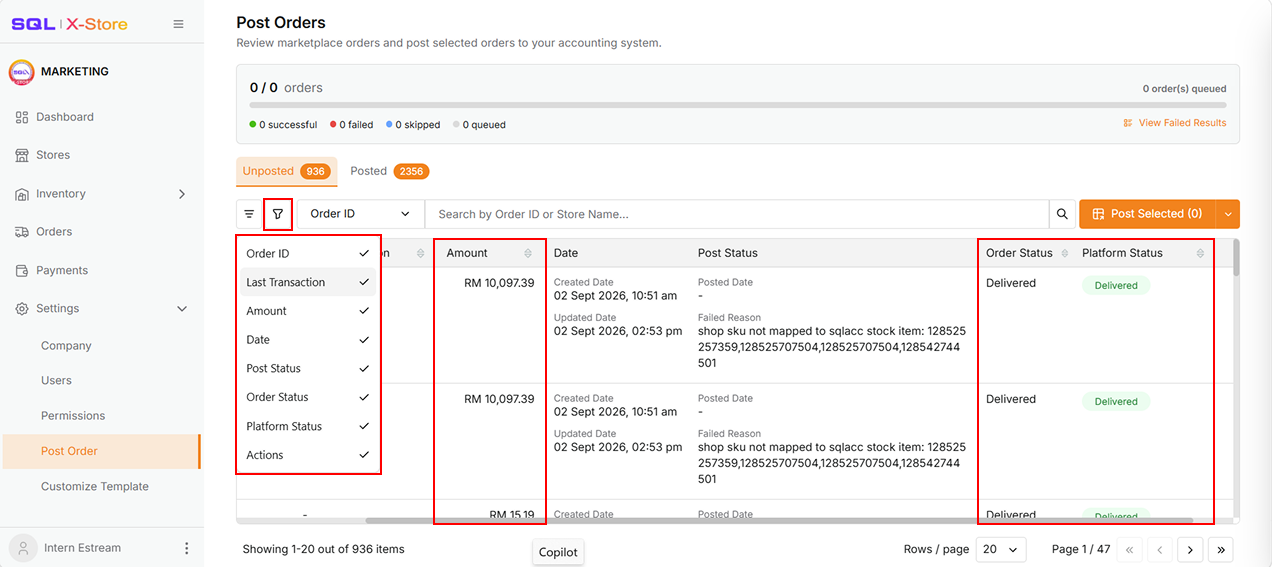1272x567 pixels.
Task: Click the Settings gear icon
Action: (x=22, y=309)
